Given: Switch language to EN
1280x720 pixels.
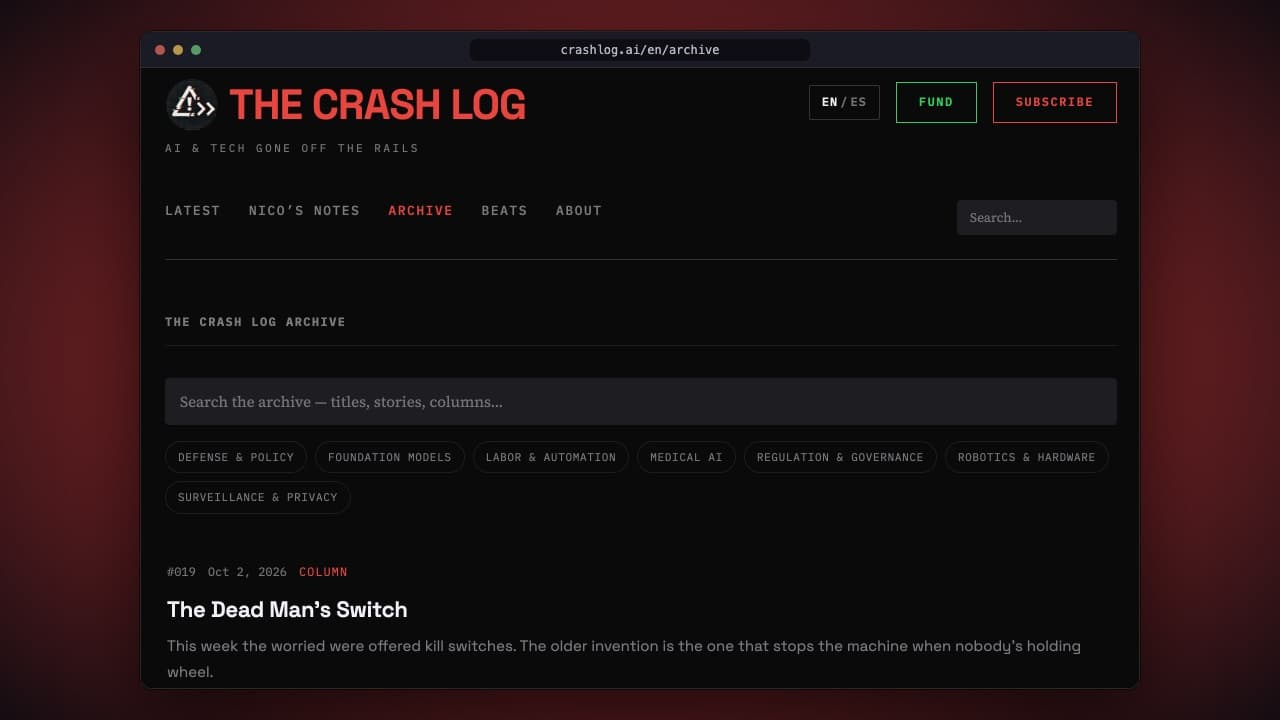Looking at the screenshot, I should tap(829, 102).
